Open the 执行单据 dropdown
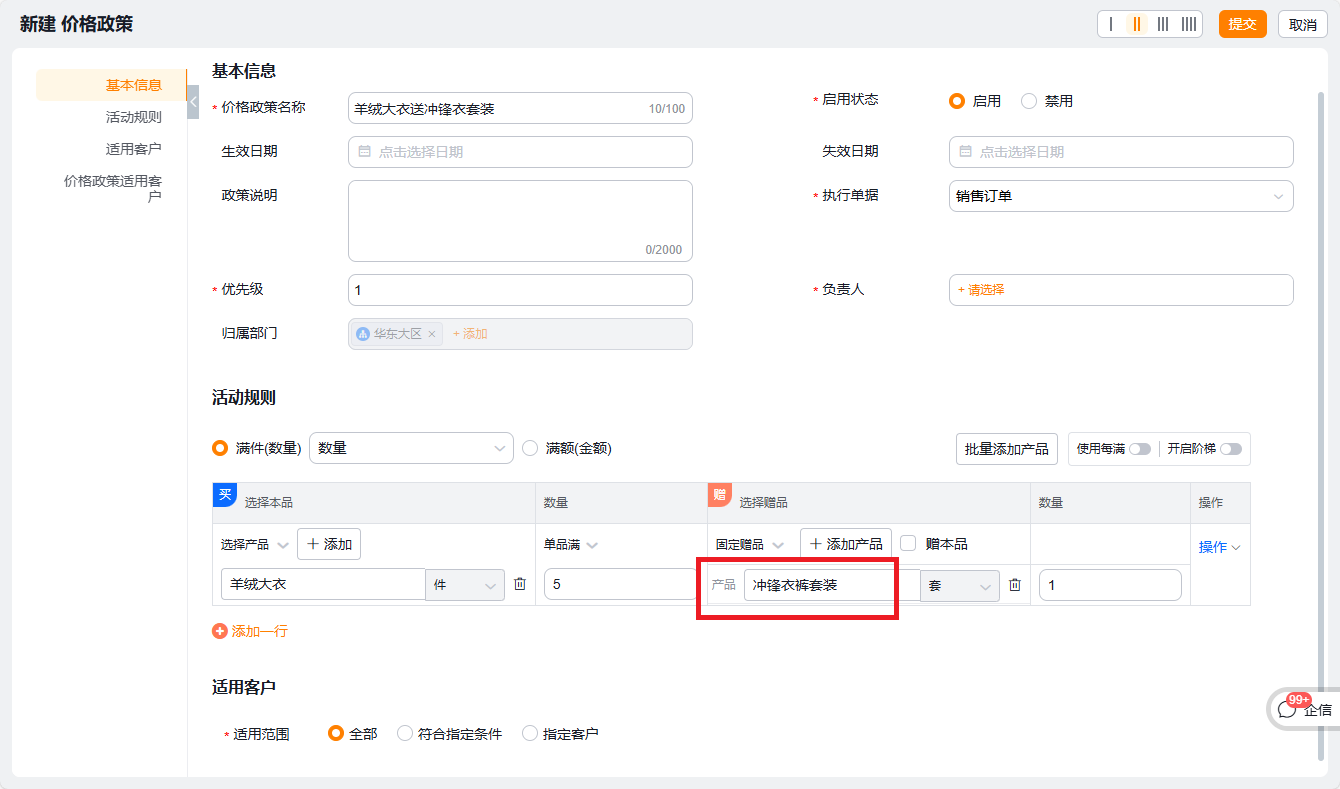 click(1120, 196)
